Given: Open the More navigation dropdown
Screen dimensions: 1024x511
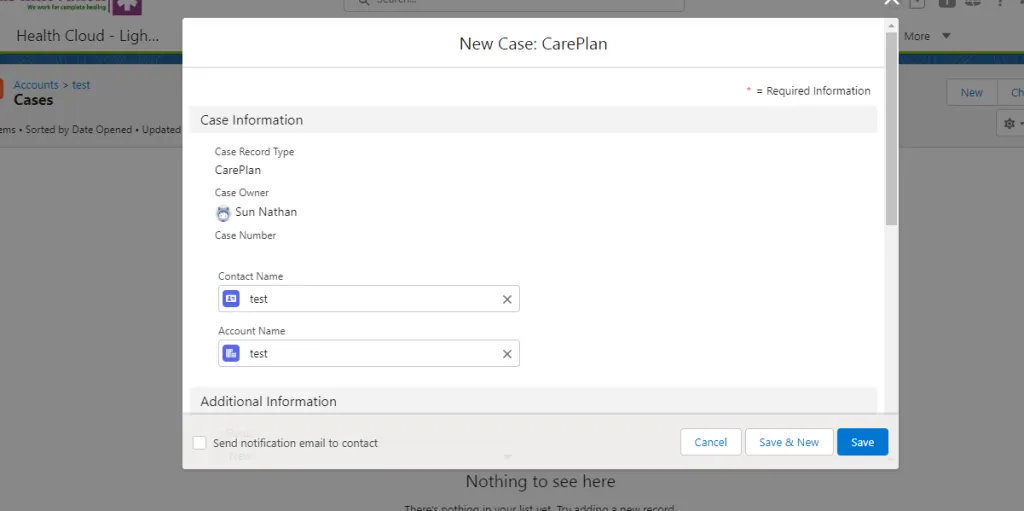Looking at the screenshot, I should [x=927, y=36].
